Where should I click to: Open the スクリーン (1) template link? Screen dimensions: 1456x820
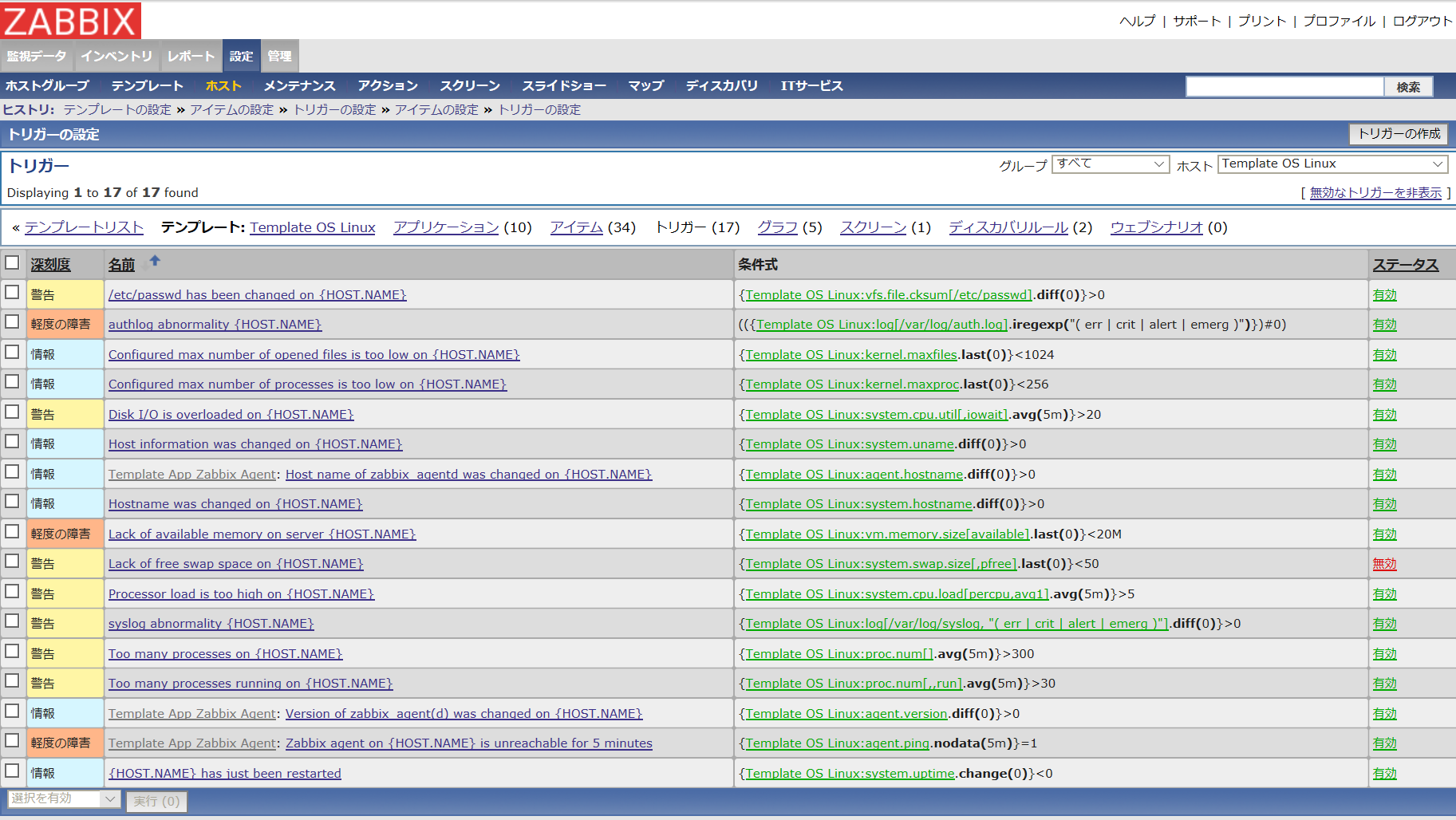click(873, 227)
